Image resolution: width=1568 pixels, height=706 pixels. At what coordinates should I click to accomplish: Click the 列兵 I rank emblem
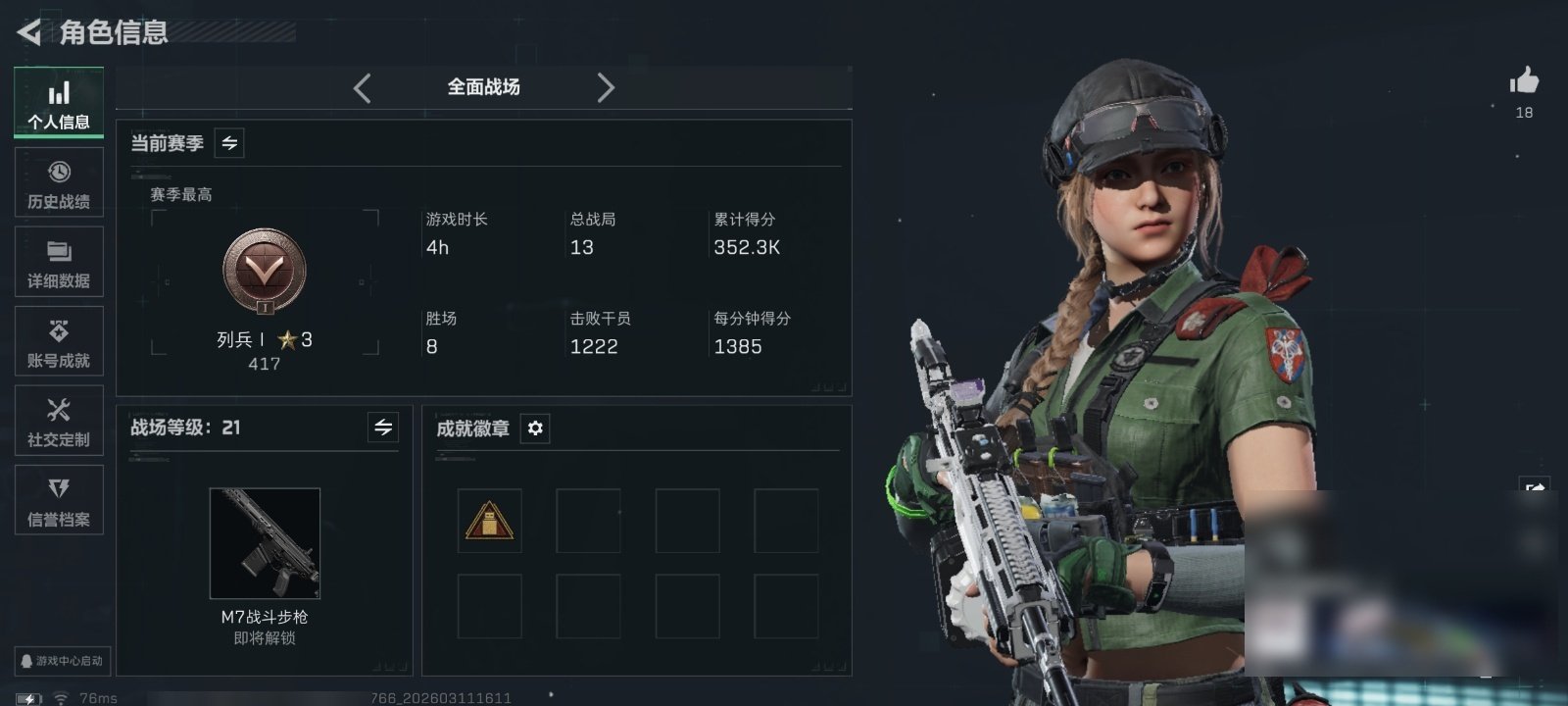(x=265, y=272)
